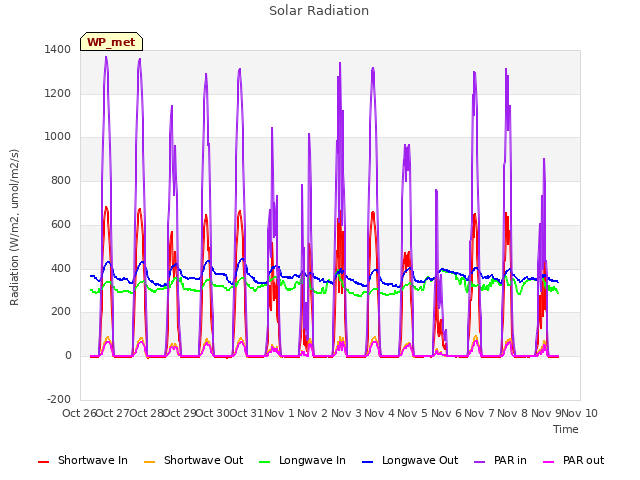
Task: Click the Nov 2 x-axis date label
Action: pyautogui.click(x=312, y=413)
